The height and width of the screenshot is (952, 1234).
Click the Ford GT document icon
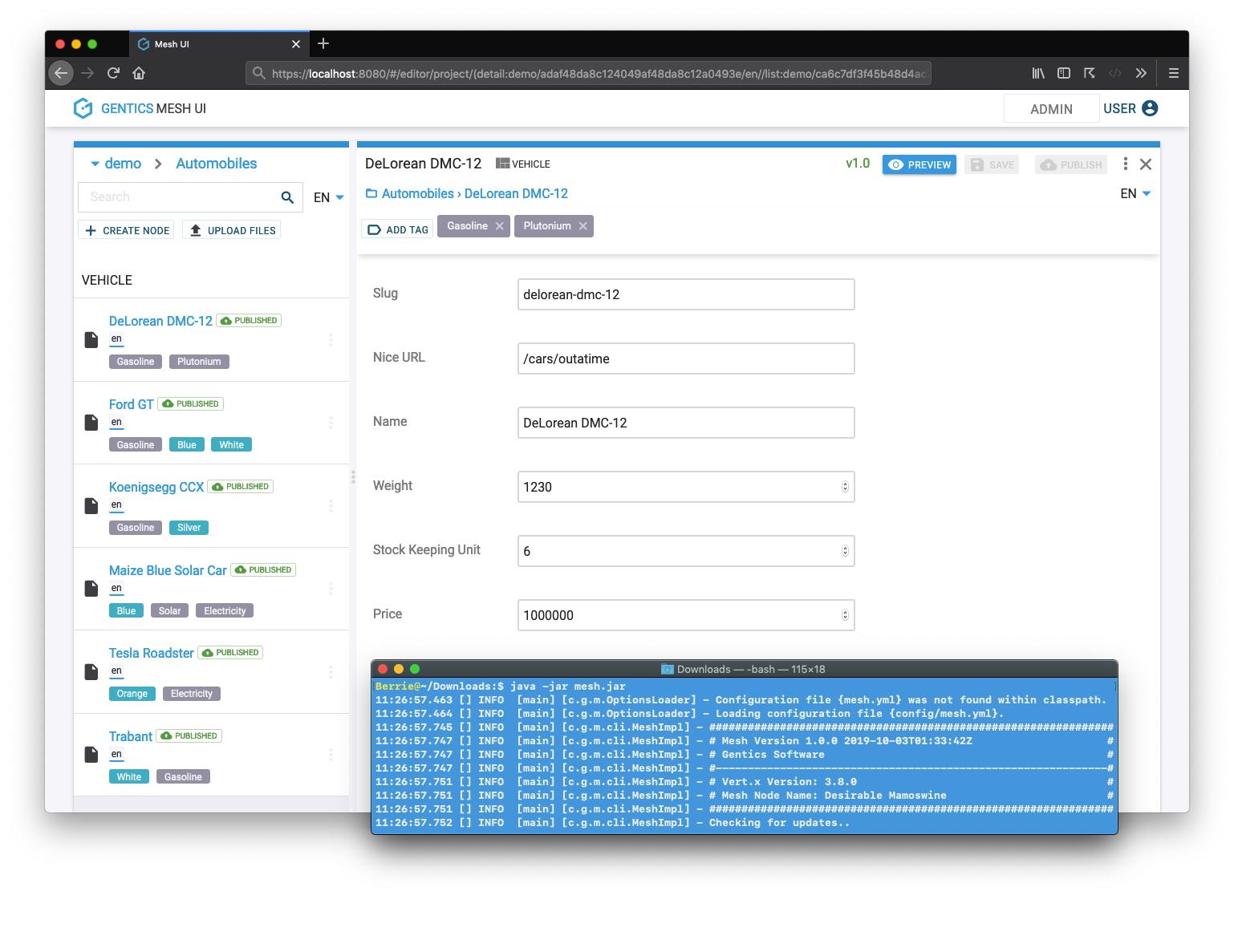click(x=91, y=423)
